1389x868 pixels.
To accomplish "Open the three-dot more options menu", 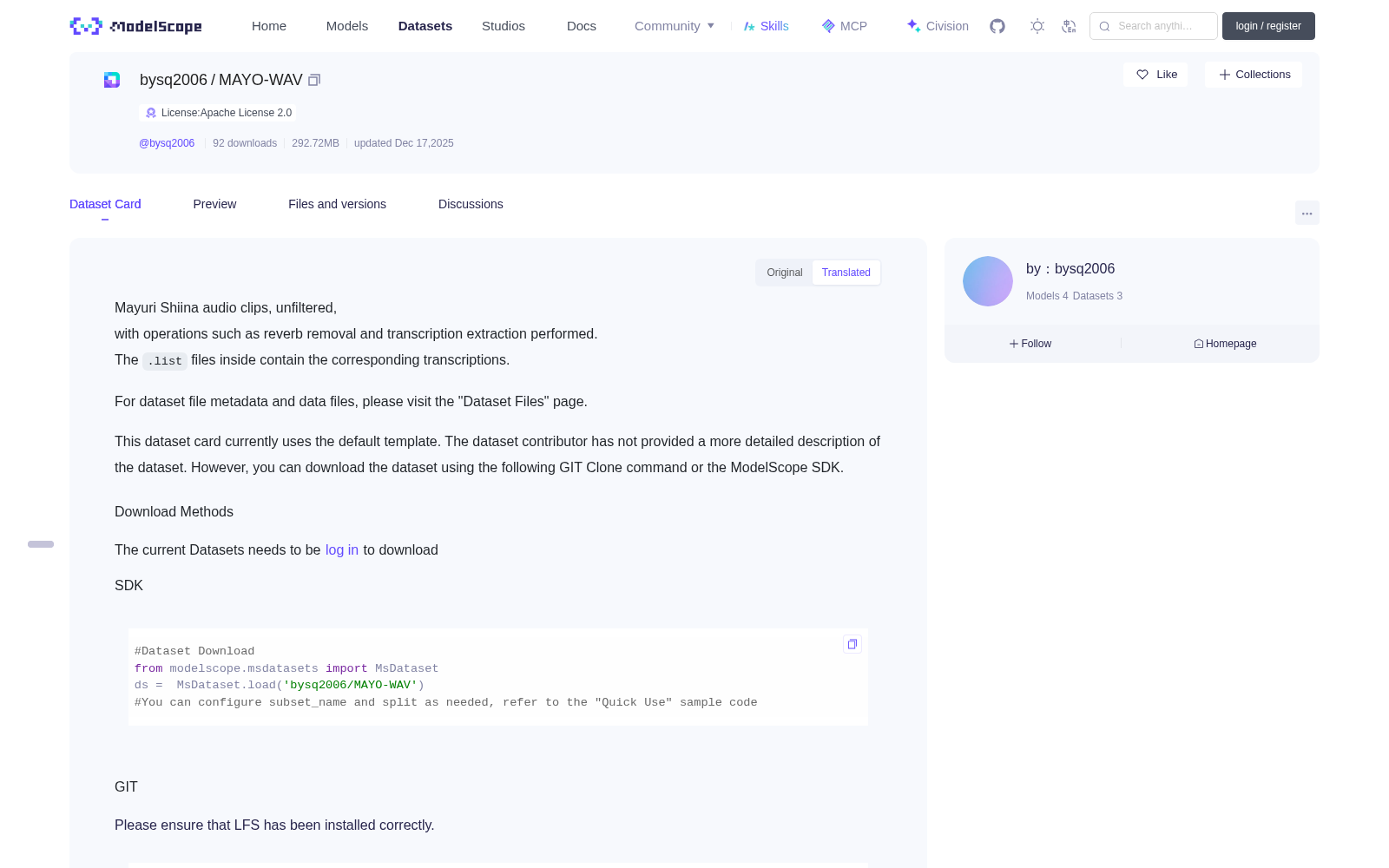I will tap(1307, 213).
